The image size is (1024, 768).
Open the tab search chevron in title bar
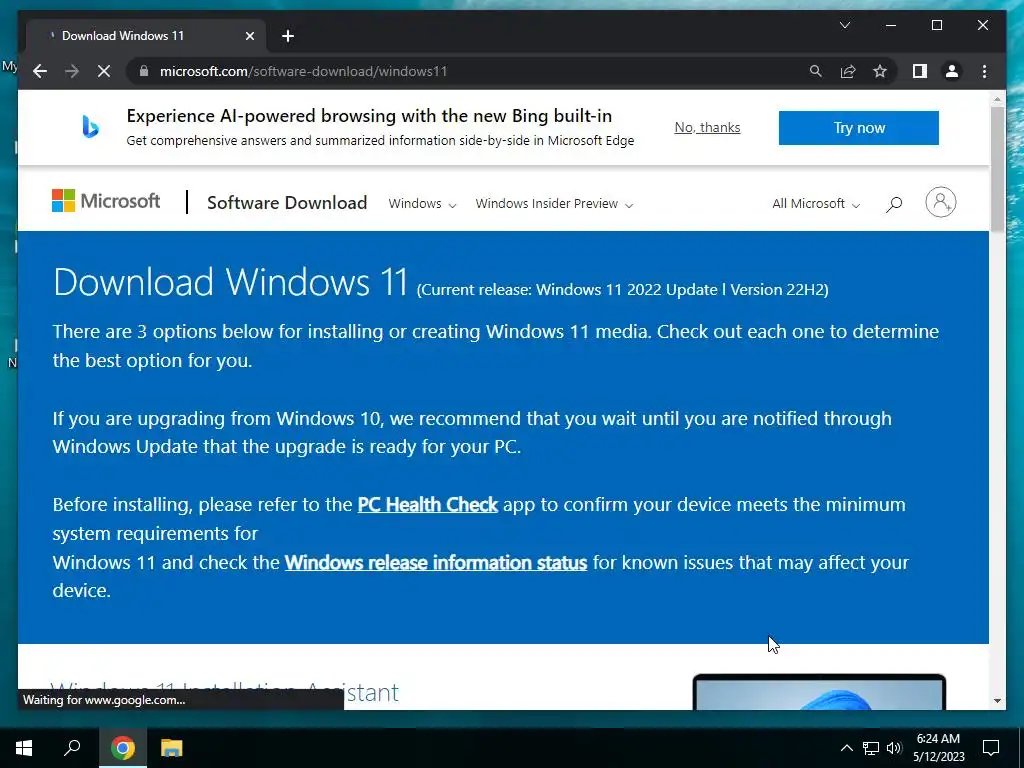[x=844, y=25]
